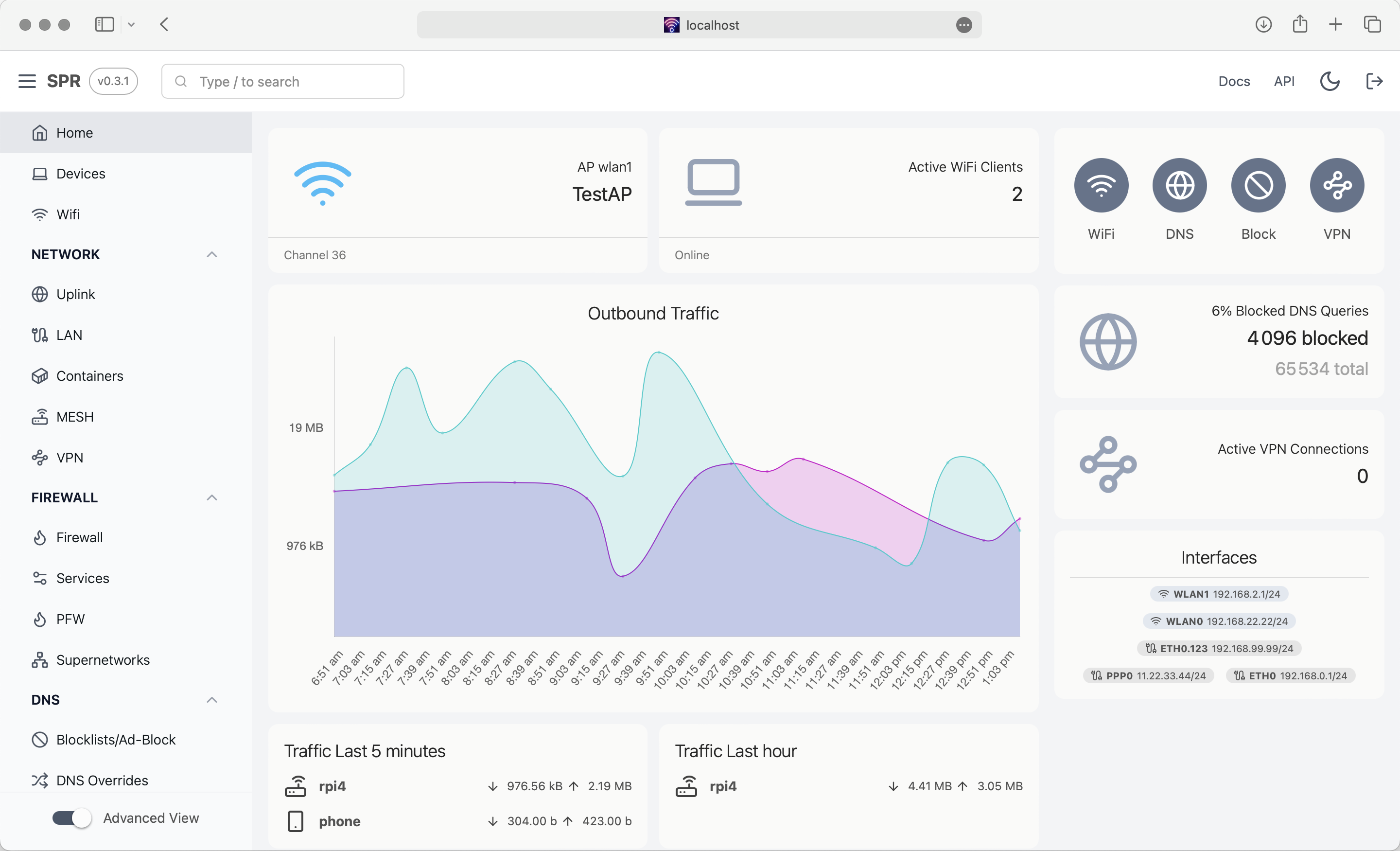Click the Containers sidebar icon
This screenshot has height=851, width=1400.
click(x=39, y=376)
